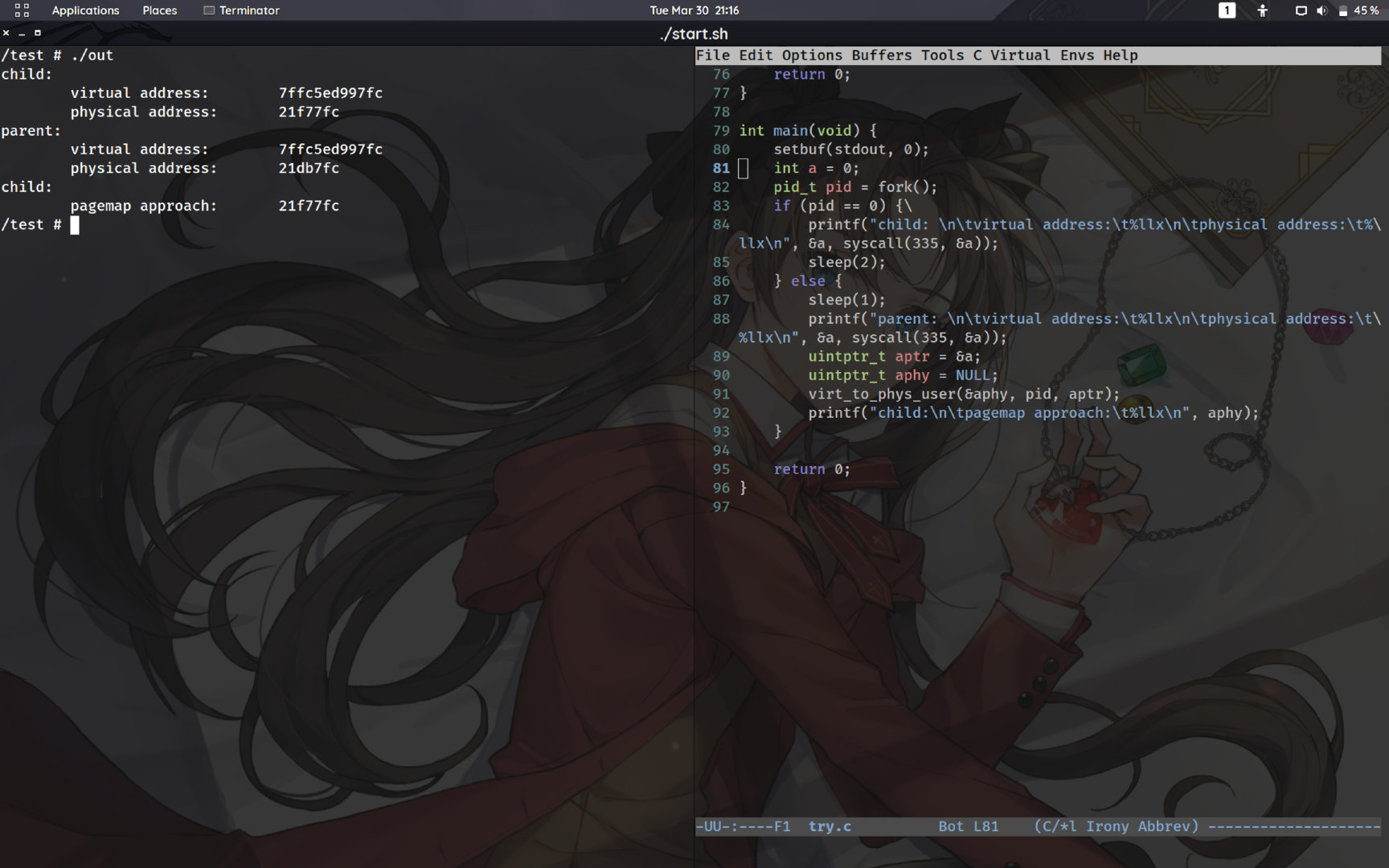This screenshot has width=1389, height=868.
Task: Open the Emacs Tools menu
Action: click(x=942, y=55)
